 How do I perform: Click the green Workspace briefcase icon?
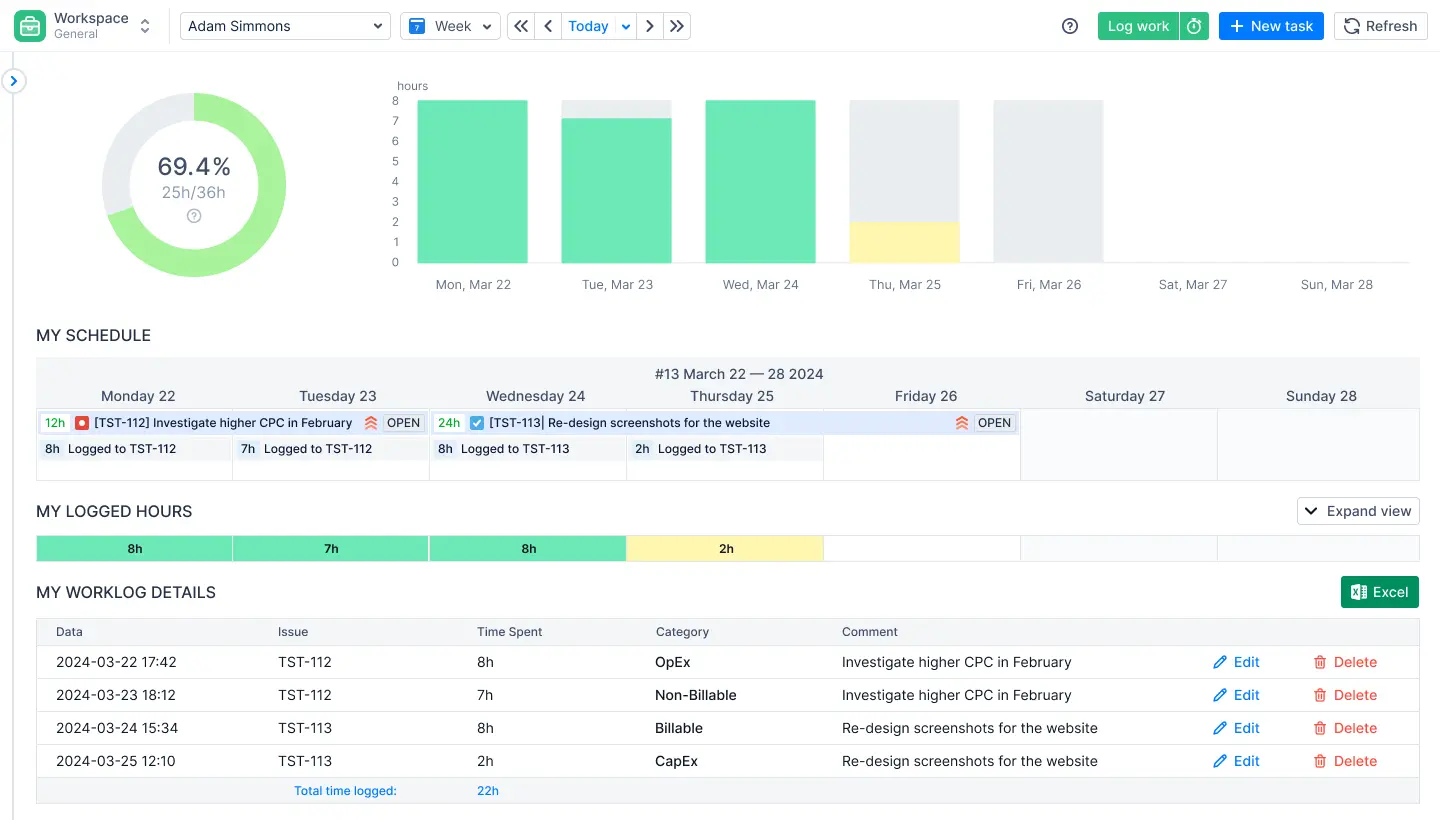(x=27, y=25)
